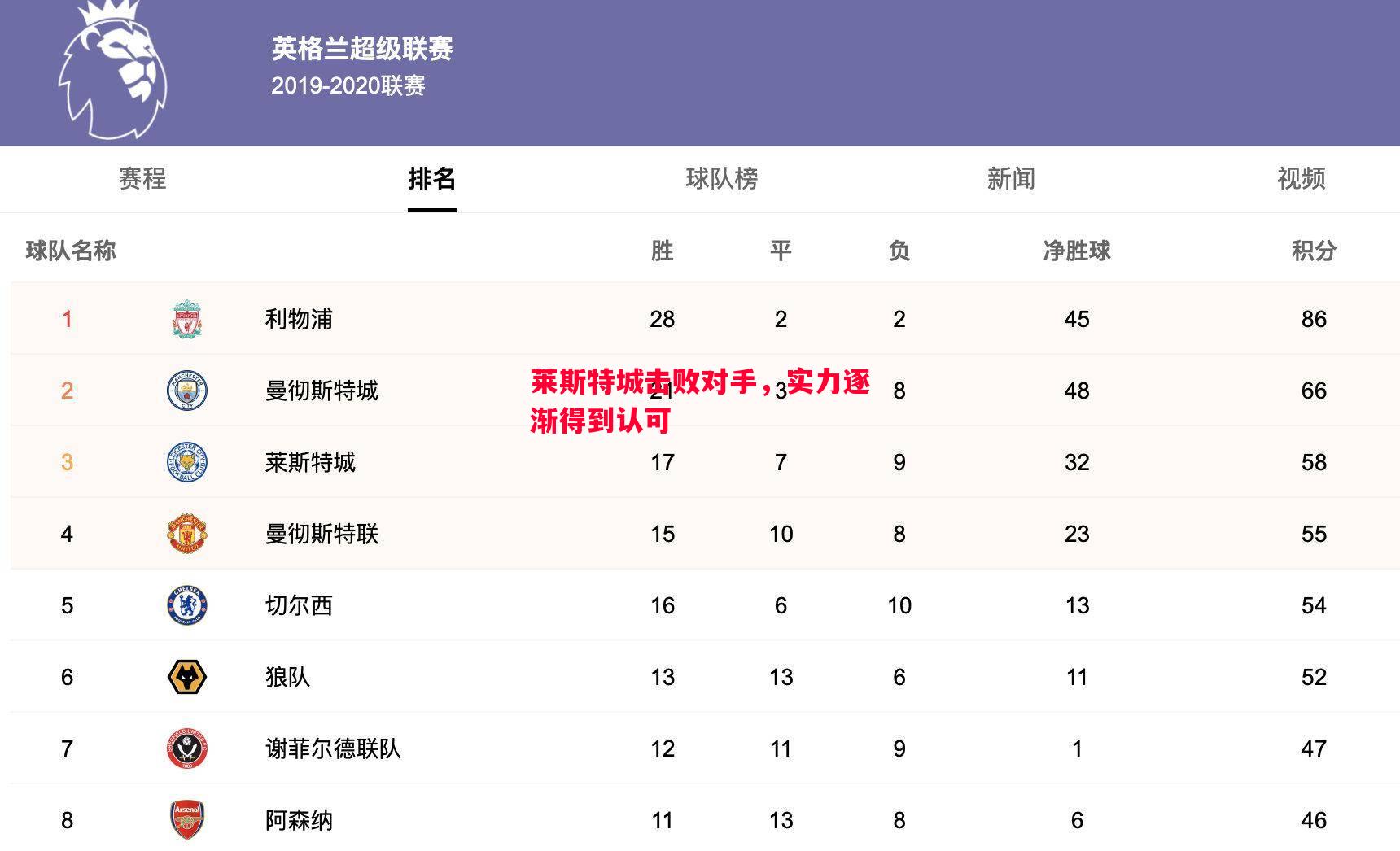Open team 曼彻斯特联
Viewport: 1400px width, 851px height.
click(x=322, y=534)
